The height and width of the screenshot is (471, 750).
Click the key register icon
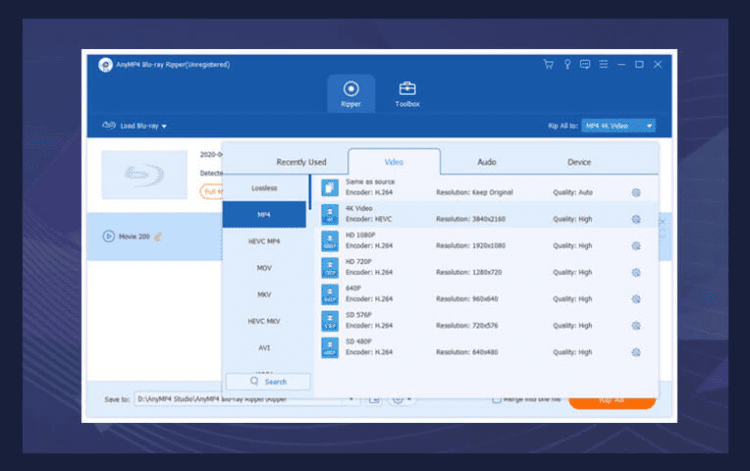pyautogui.click(x=567, y=65)
